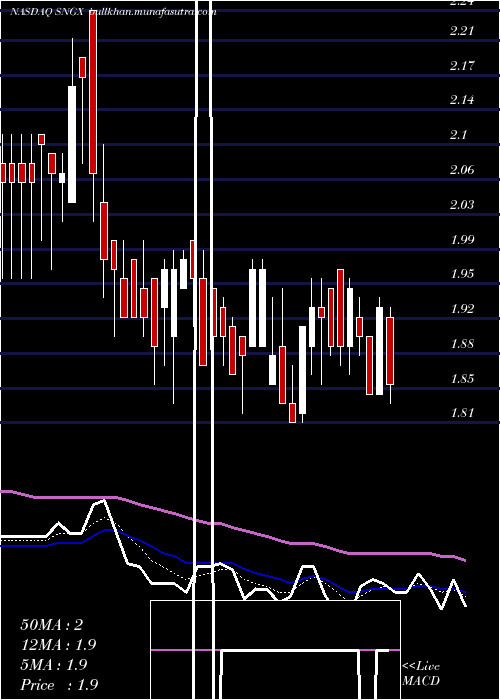Click the 2.03 price axis label

[x=462, y=204]
